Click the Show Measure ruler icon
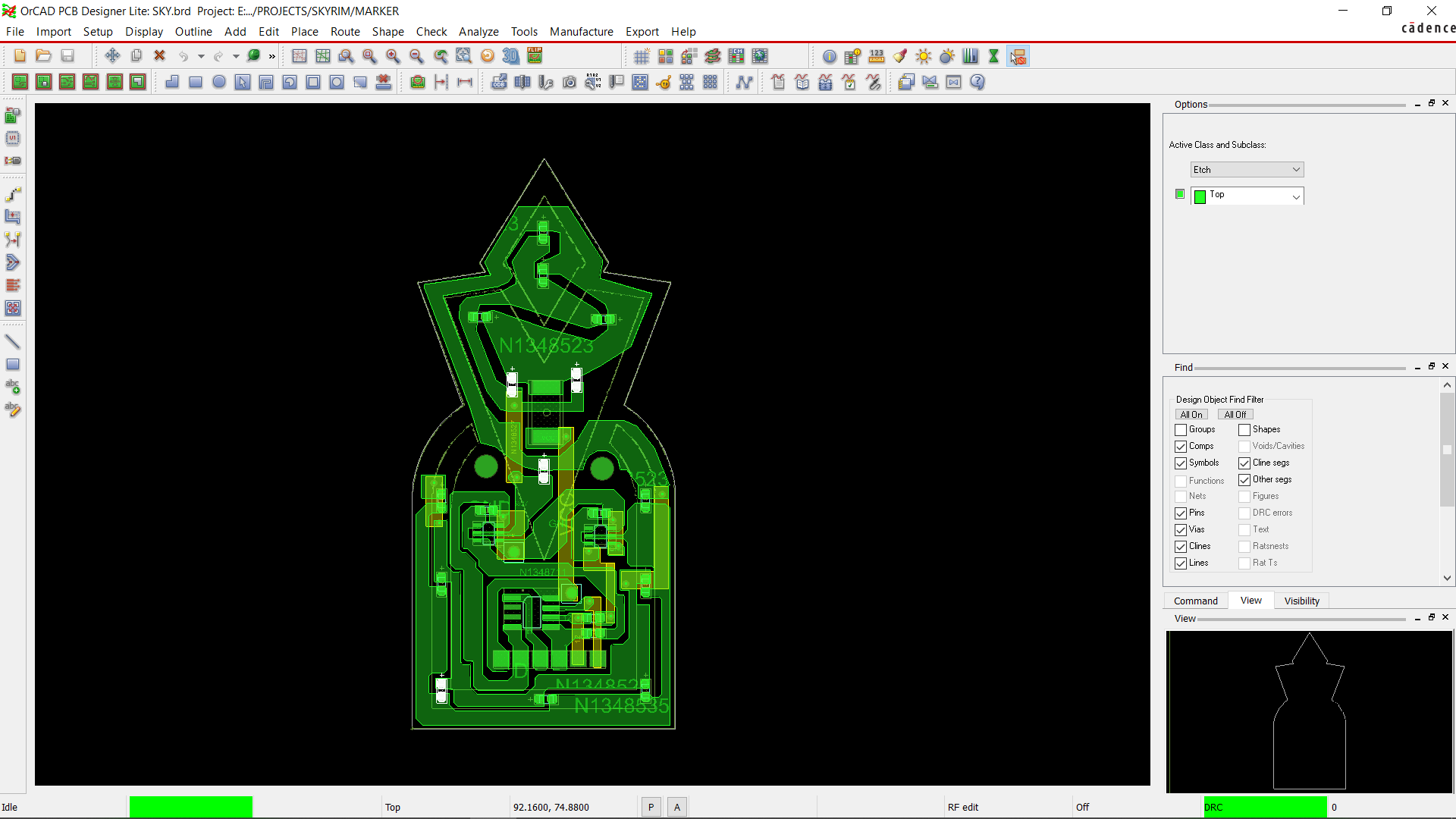Viewport: 1456px width, 819px height. [x=877, y=56]
